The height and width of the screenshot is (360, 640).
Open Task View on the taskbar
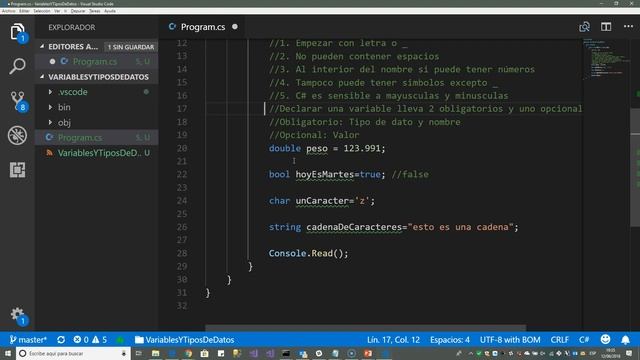(x=139, y=353)
